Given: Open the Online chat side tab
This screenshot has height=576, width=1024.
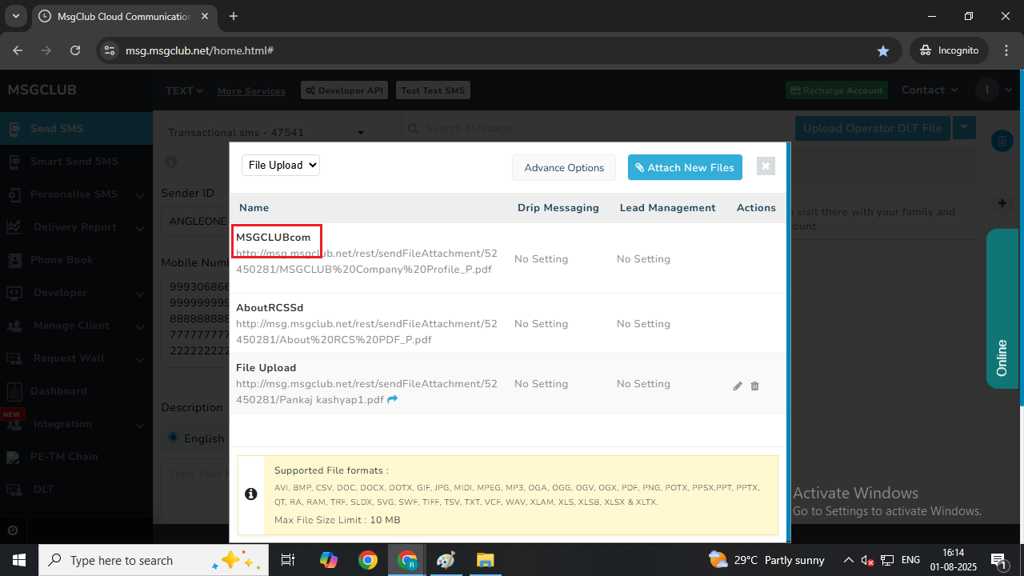Looking at the screenshot, I should click(1002, 309).
